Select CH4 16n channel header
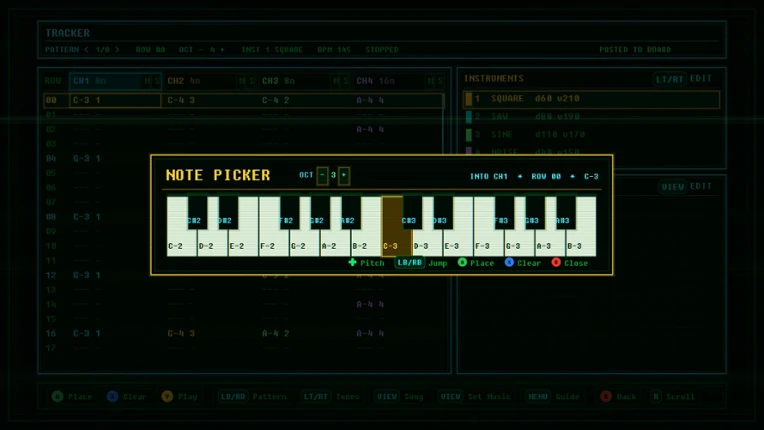 point(399,81)
